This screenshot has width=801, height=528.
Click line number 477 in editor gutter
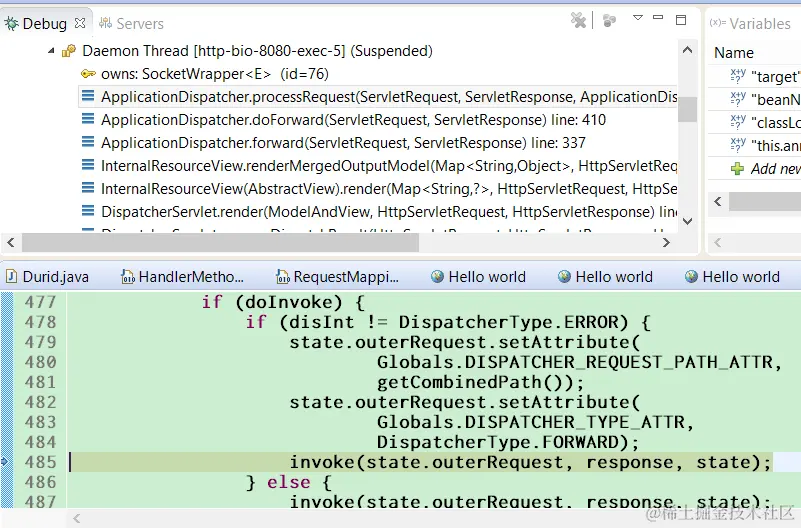point(40,302)
